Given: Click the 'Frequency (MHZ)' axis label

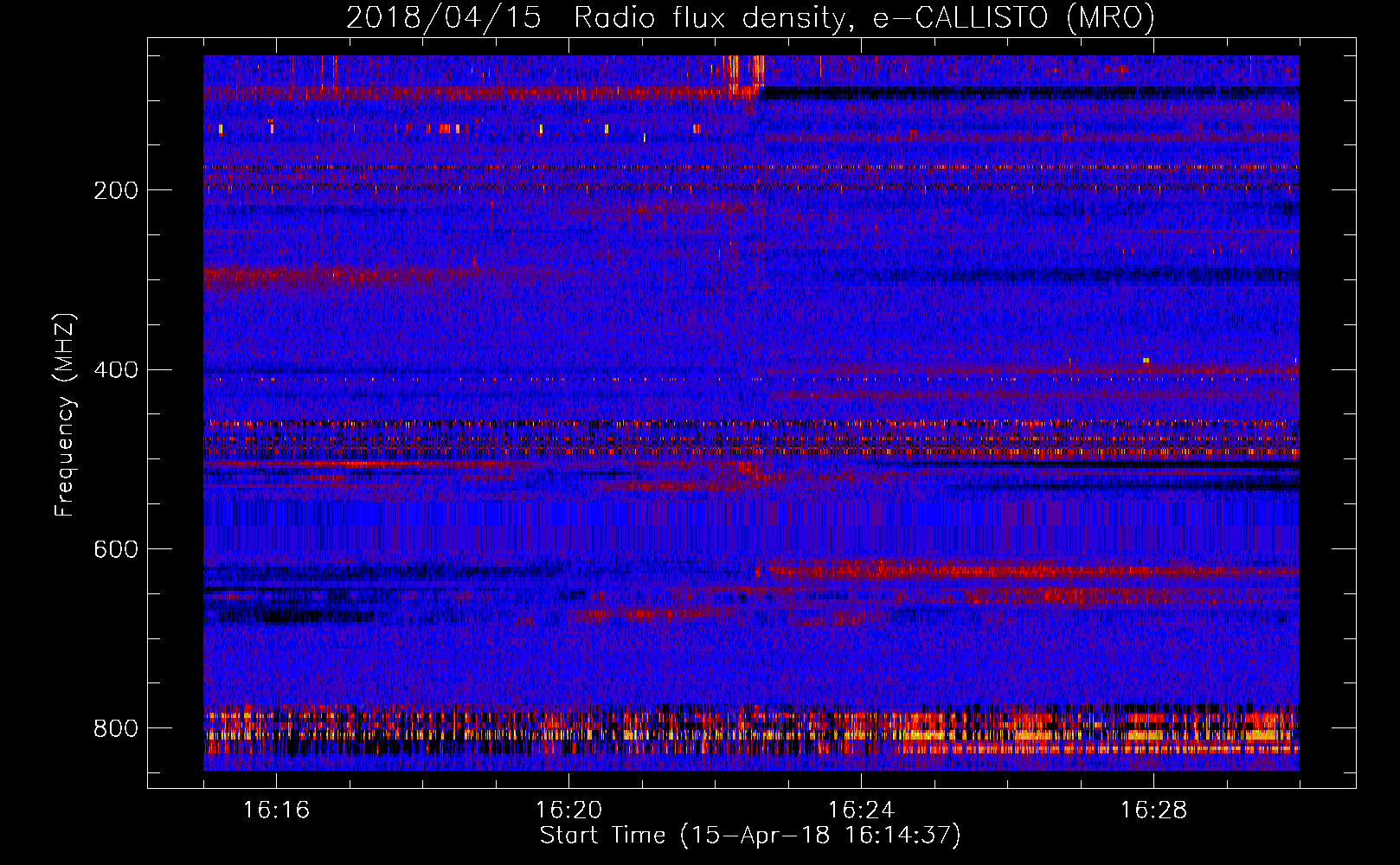Looking at the screenshot, I should tap(64, 414).
